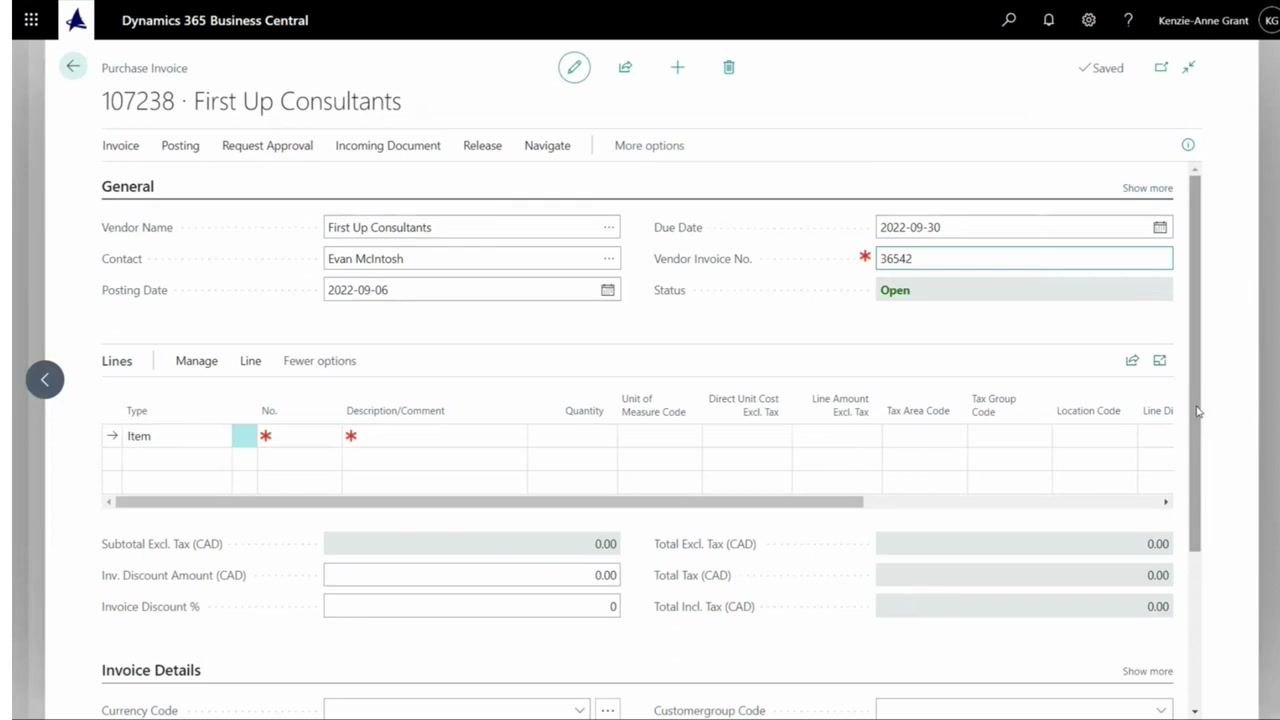Click the share icon in Lines section
1280x720 pixels.
[x=1132, y=361]
